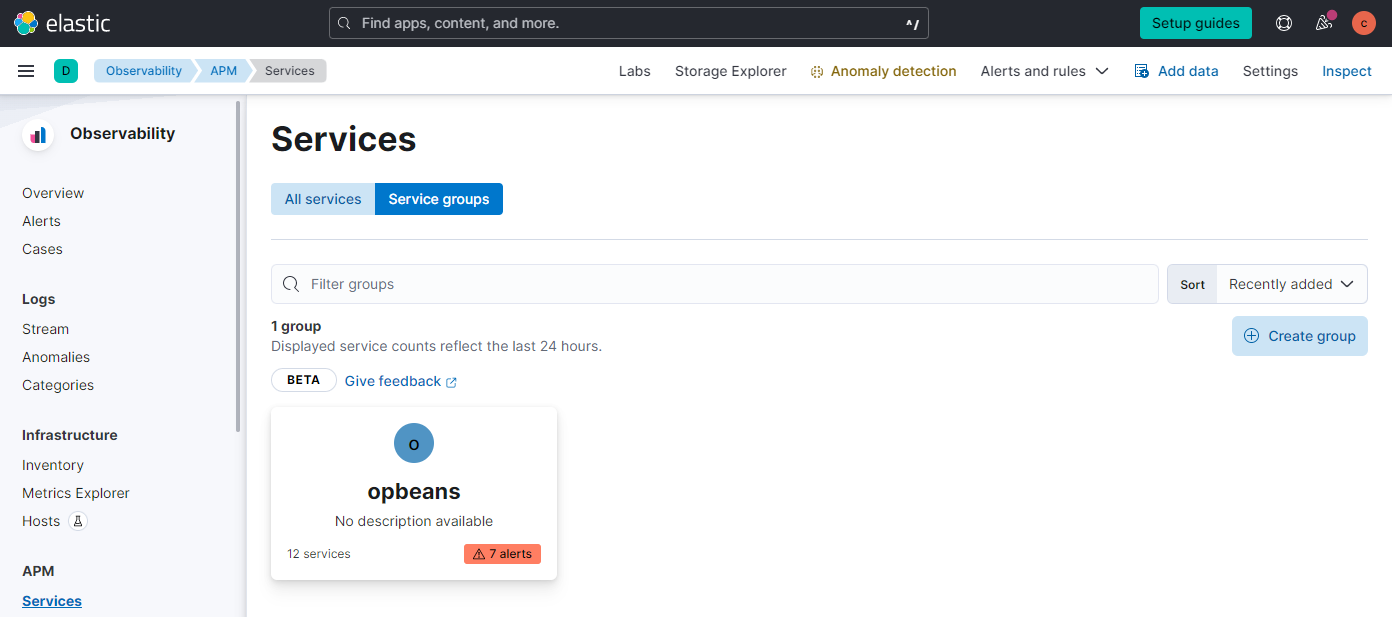
Task: Go to Observability breadcrumb
Action: coord(144,71)
